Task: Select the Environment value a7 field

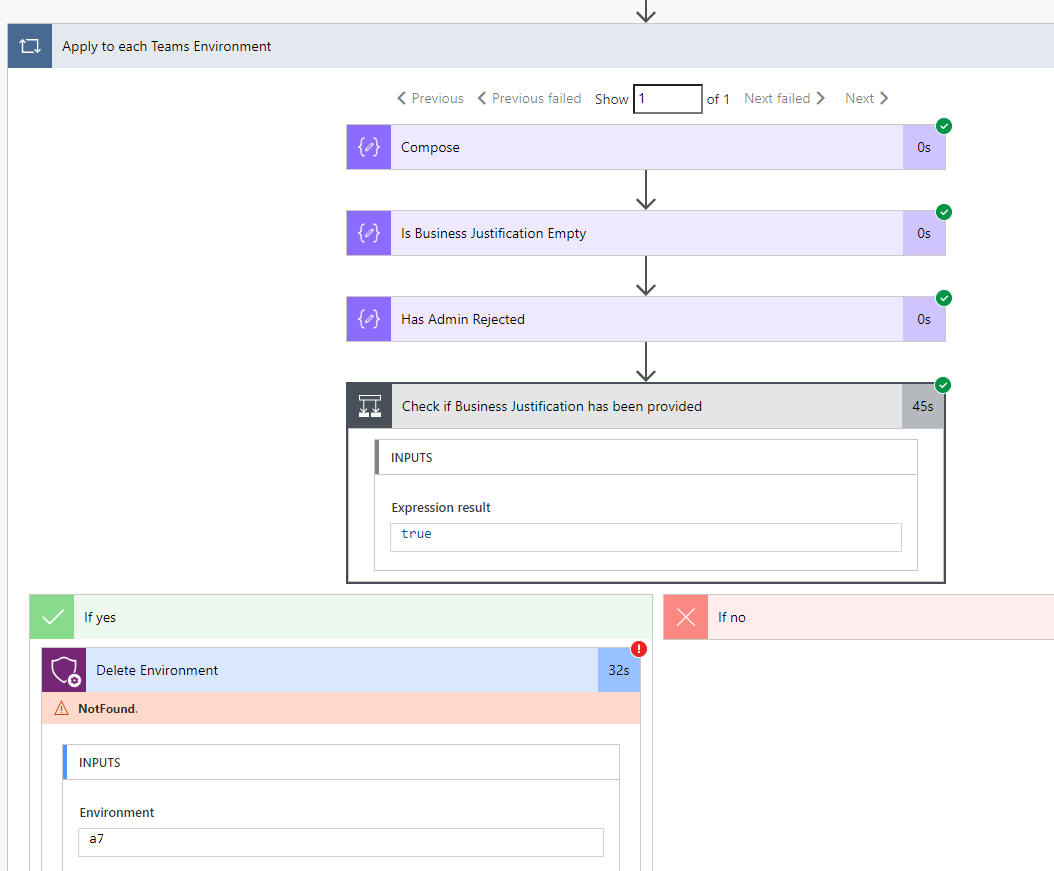Action: (340, 842)
